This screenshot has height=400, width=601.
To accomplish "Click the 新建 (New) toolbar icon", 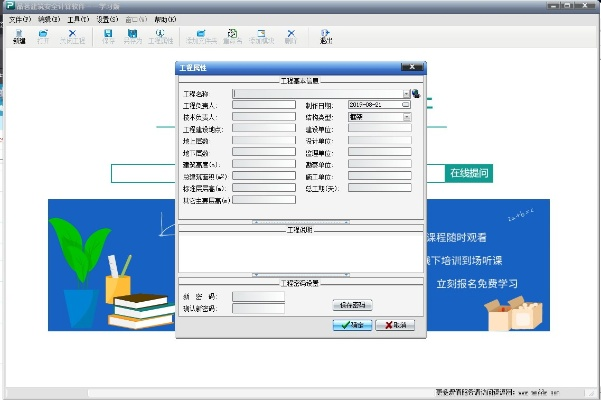I will [x=19, y=37].
